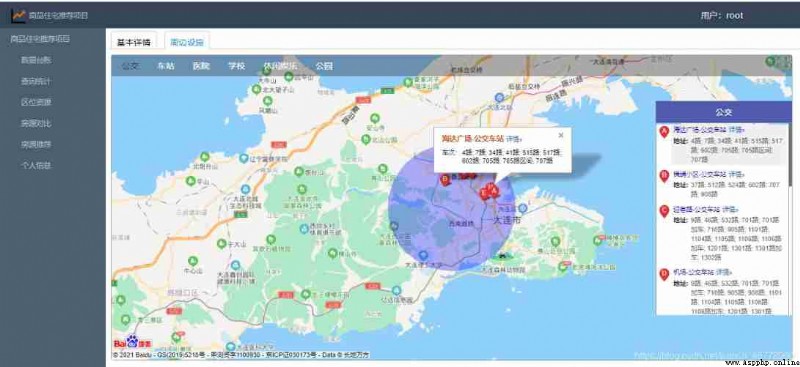Select the 锦绣小区-公交车站 result title
The width and height of the screenshot is (800, 367).
tap(699, 174)
